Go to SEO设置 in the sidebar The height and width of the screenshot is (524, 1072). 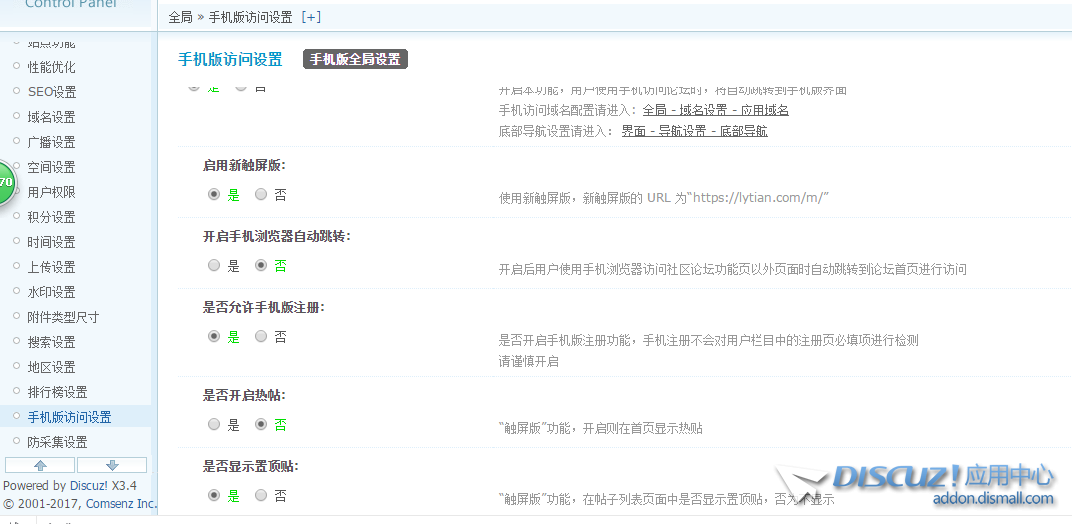coord(51,92)
